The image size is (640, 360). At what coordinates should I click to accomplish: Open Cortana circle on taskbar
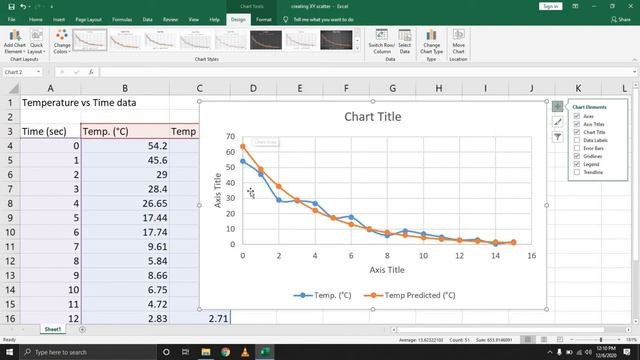166,352
